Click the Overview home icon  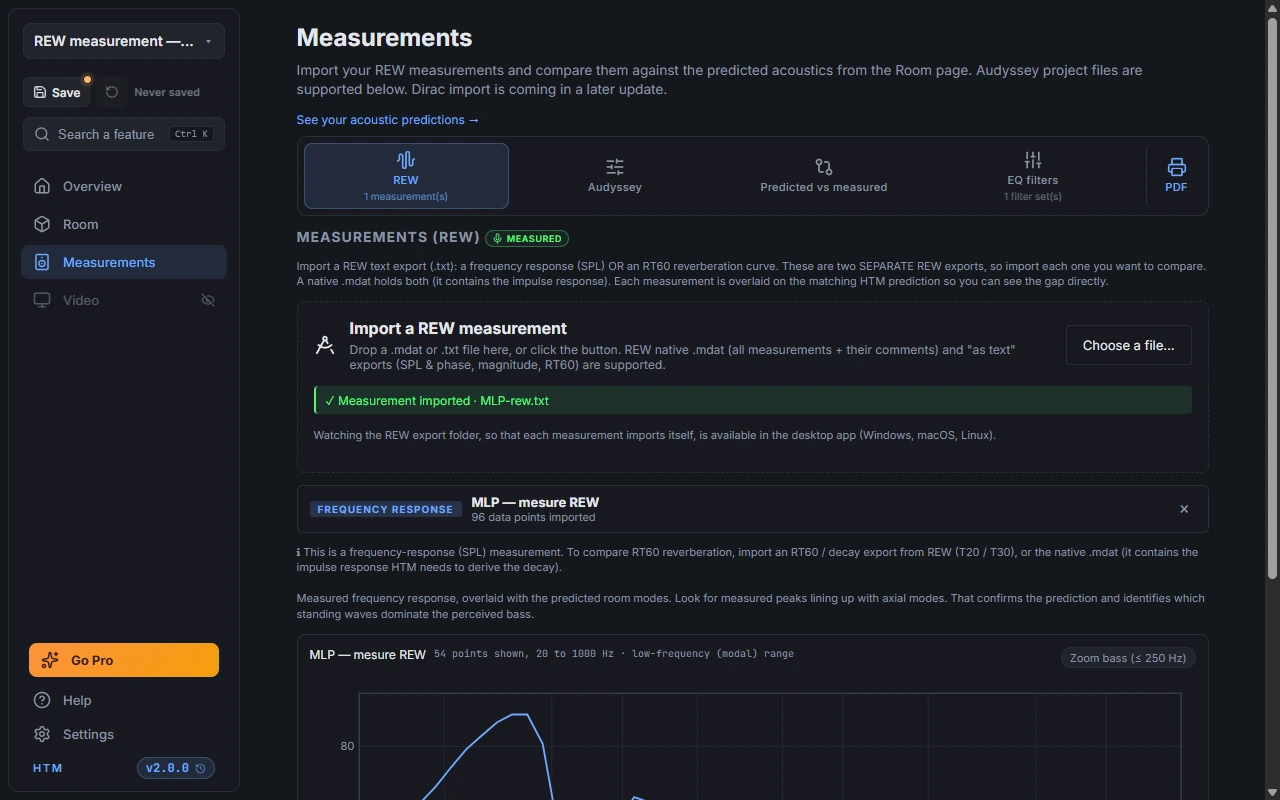tap(42, 186)
